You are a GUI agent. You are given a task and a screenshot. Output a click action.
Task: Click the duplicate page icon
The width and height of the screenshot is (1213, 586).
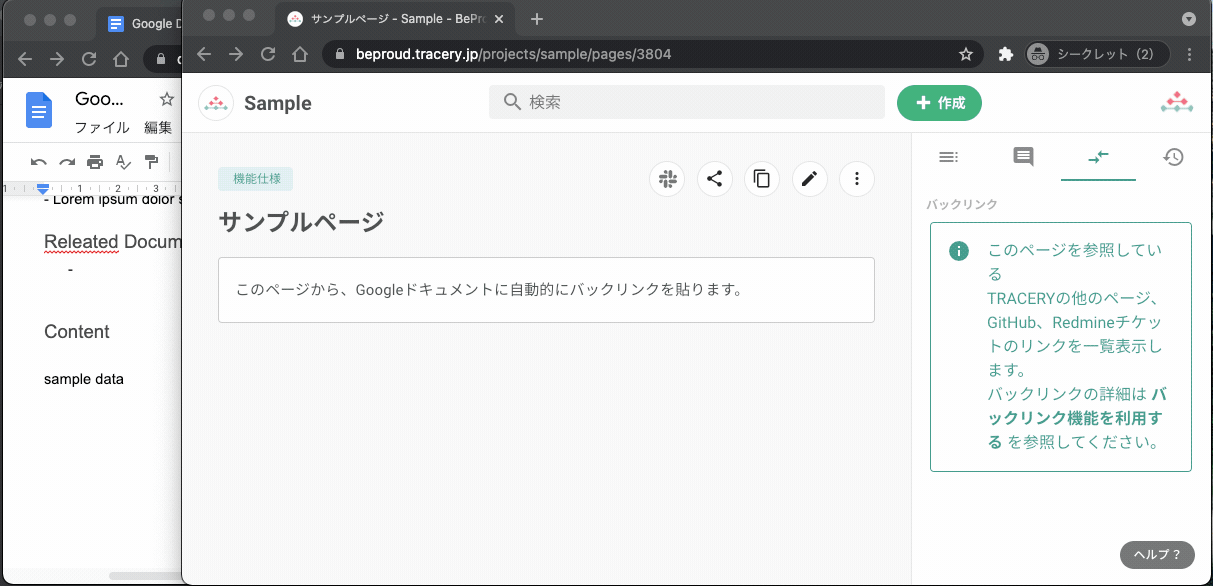point(761,179)
